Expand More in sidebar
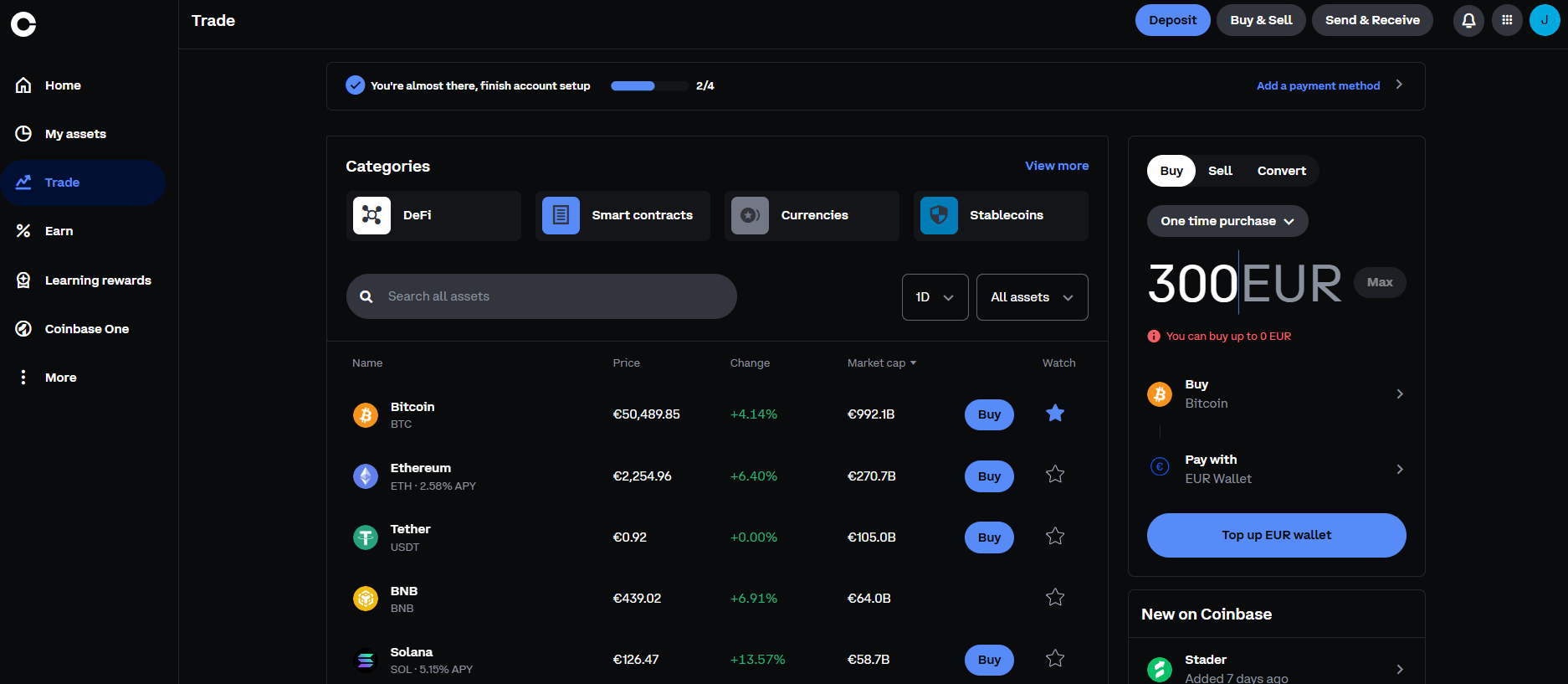Viewport: 1568px width, 684px height. (83, 378)
